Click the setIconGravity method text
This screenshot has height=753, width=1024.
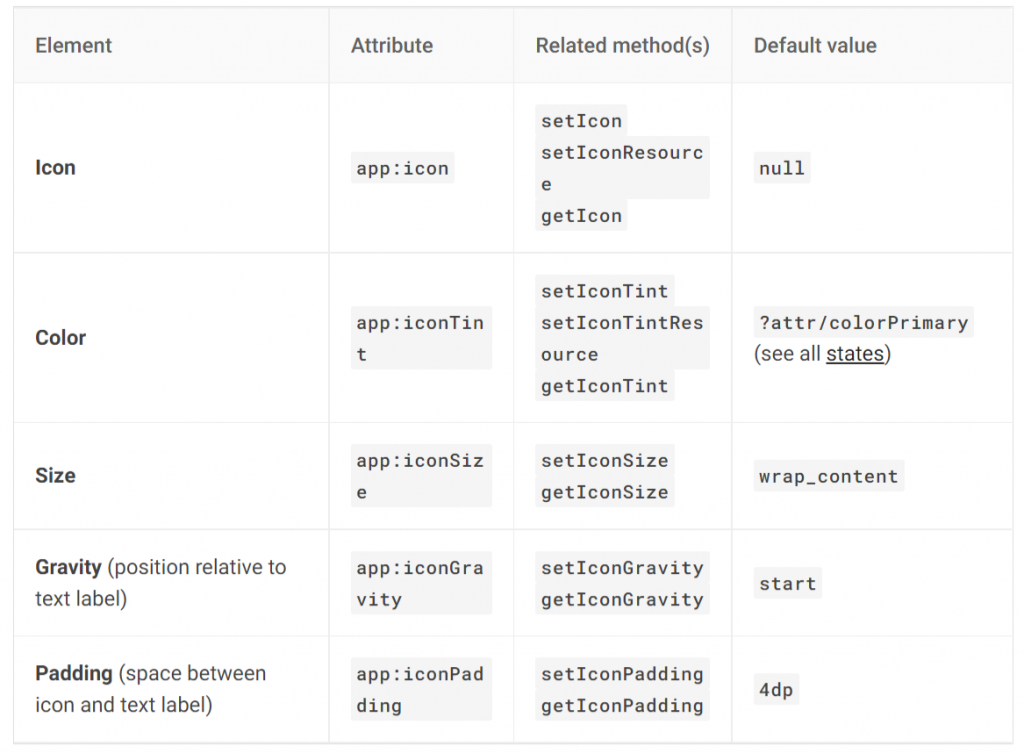pyautogui.click(x=622, y=568)
